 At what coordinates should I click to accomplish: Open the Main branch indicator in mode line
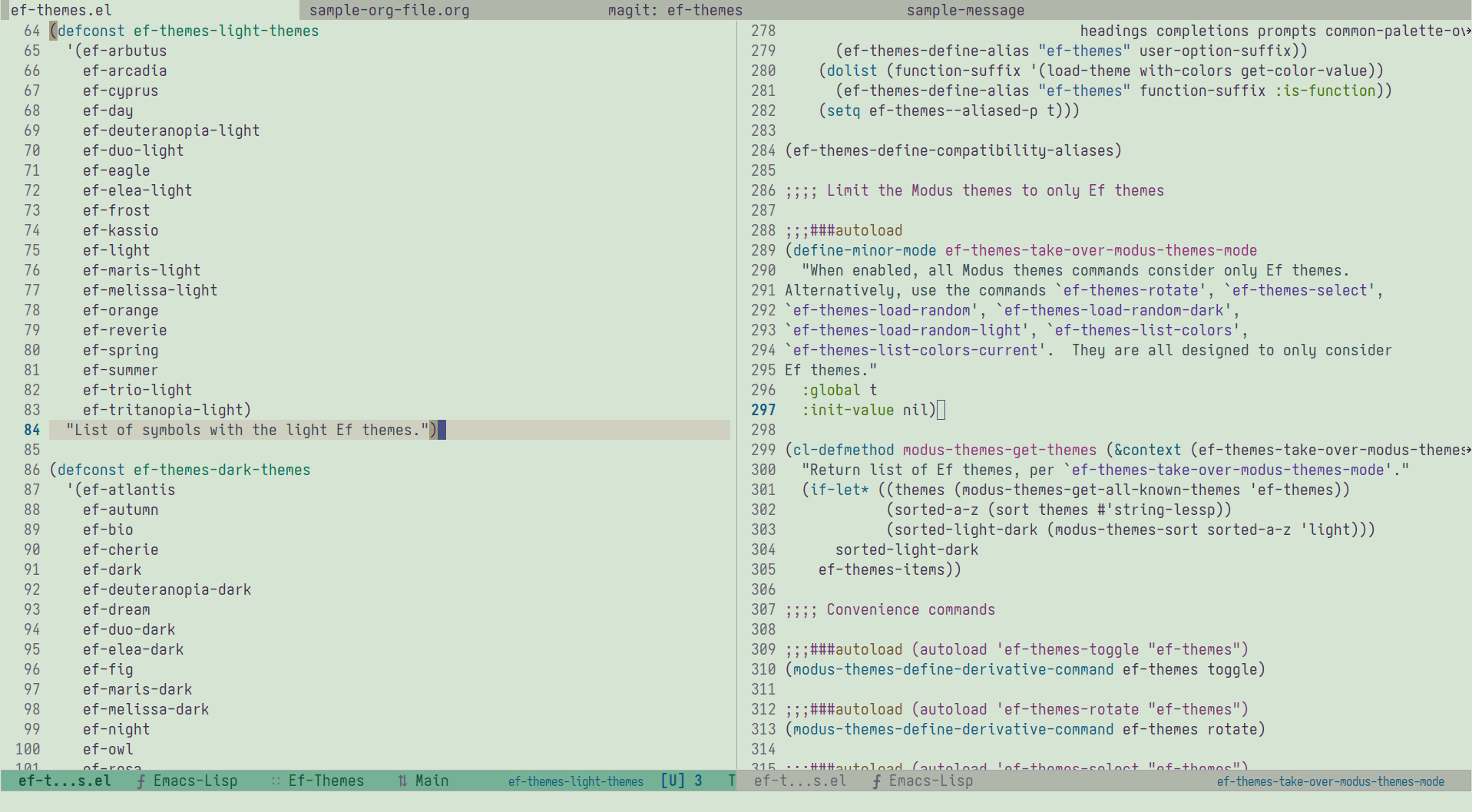432,781
